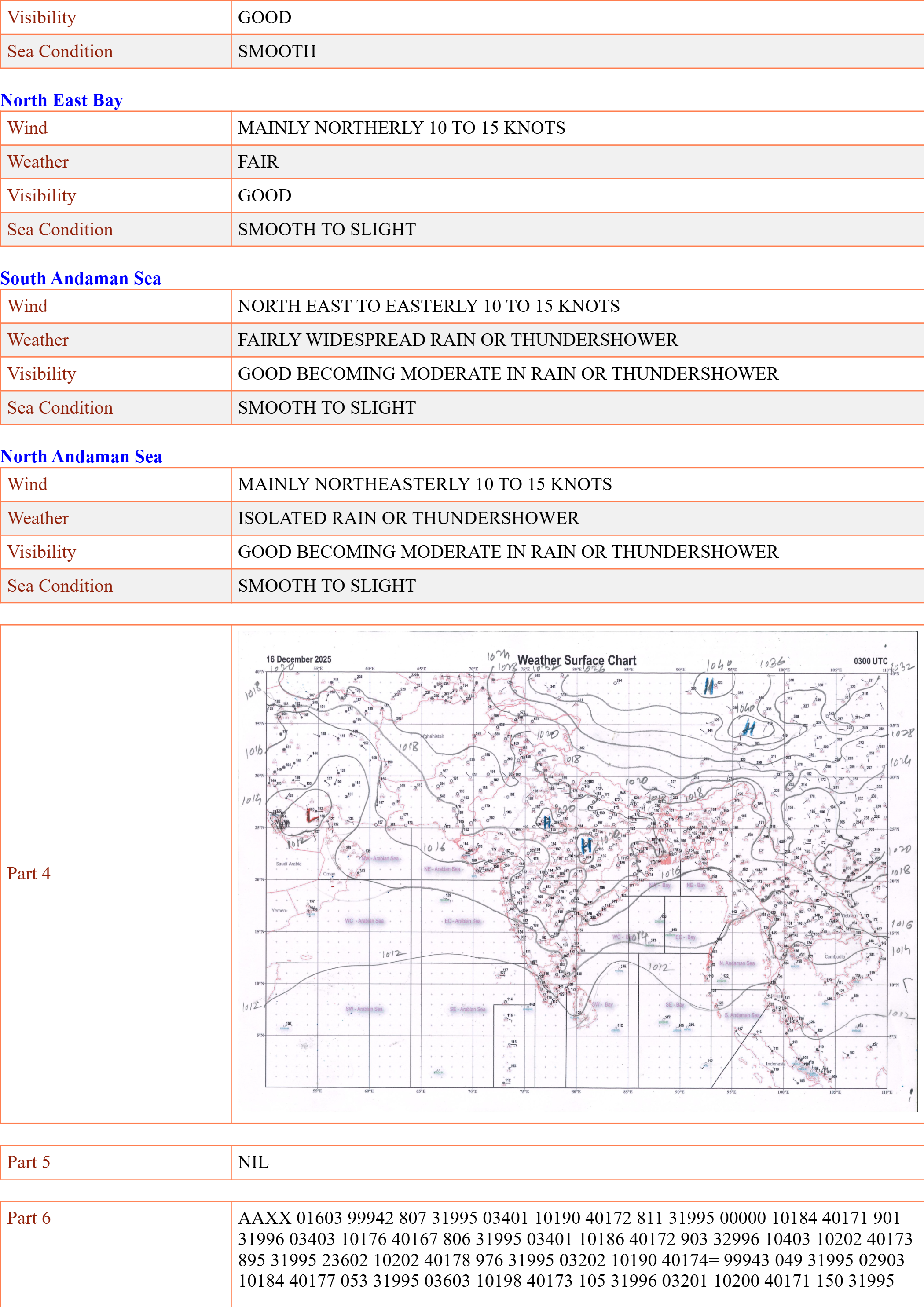Viewport: 924px width, 1307px height.
Task: Click NORTH EAST TO EASTERLY wind cell
Action: tap(429, 306)
